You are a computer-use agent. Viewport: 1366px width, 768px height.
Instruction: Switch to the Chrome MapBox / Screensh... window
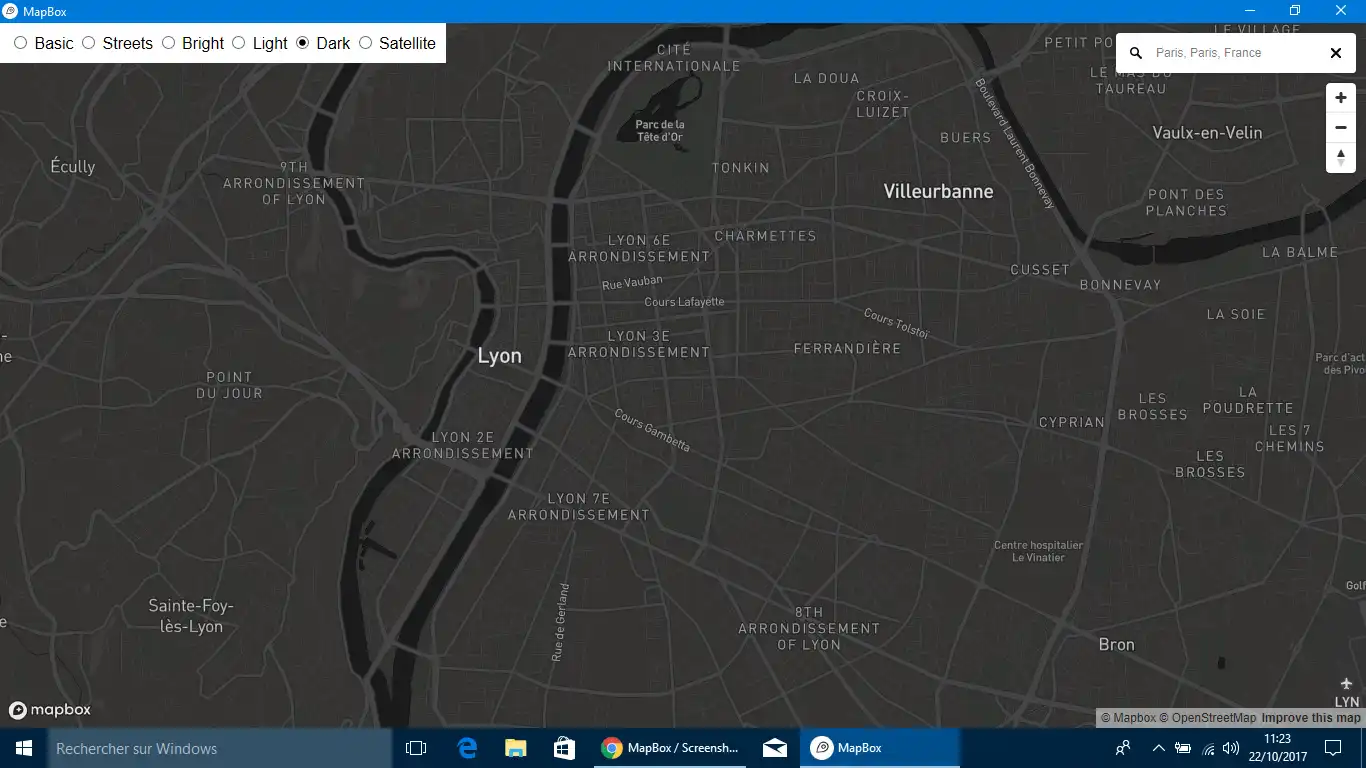670,748
